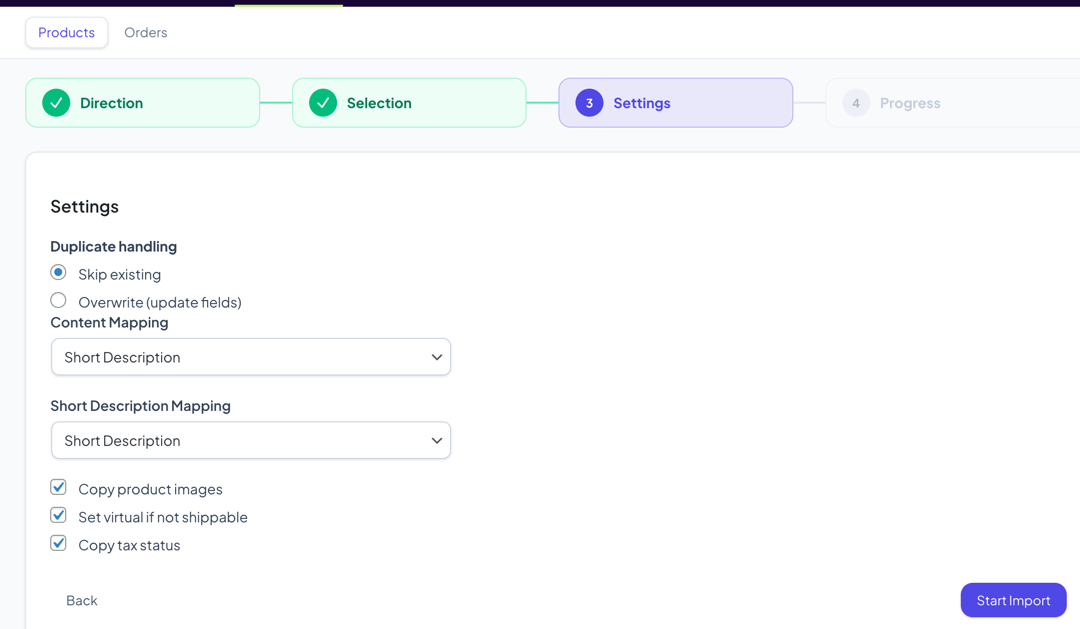Open the Content Mapping combo box
1080x629 pixels.
tap(250, 357)
